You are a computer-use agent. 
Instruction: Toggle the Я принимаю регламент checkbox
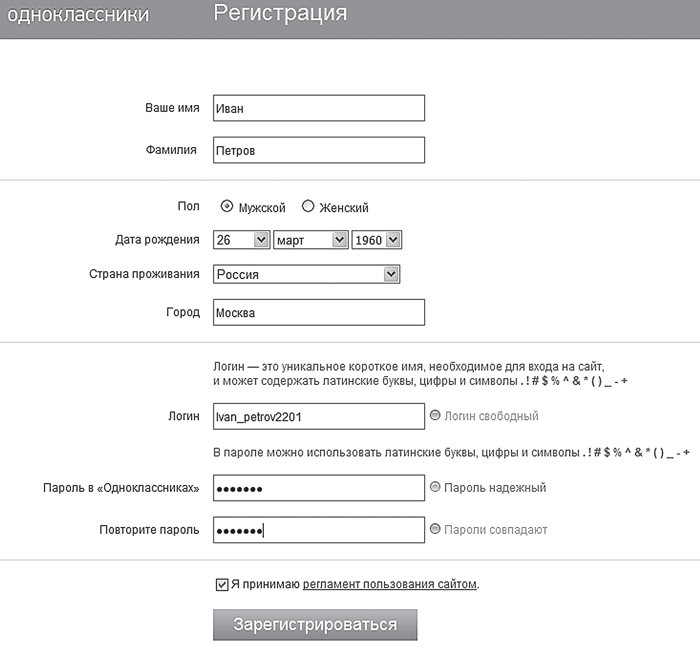tap(222, 584)
